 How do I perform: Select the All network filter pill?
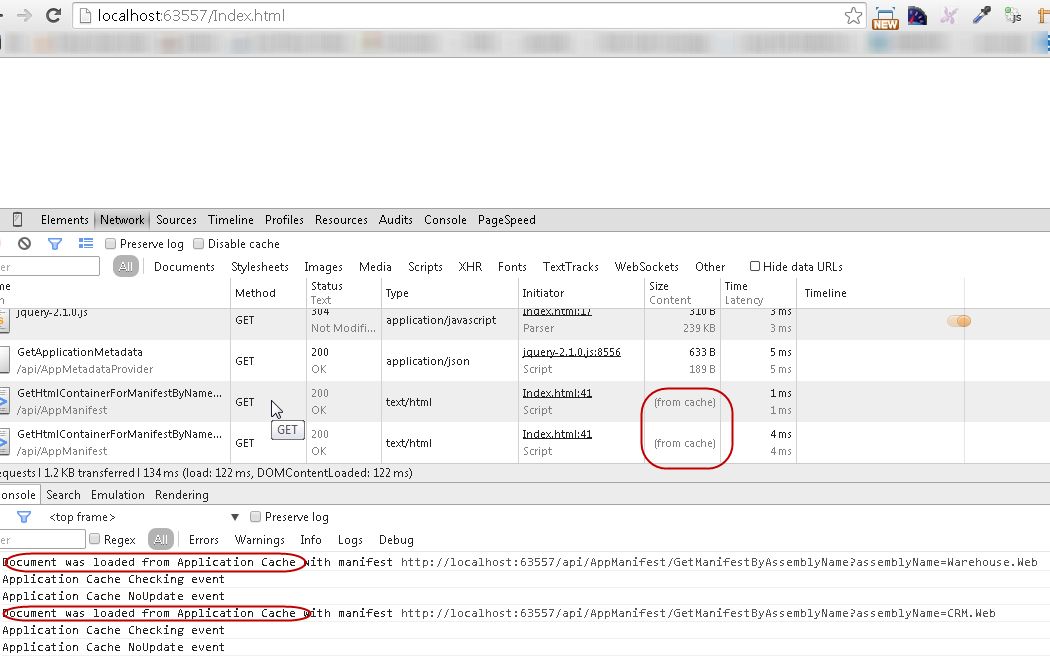point(125,267)
